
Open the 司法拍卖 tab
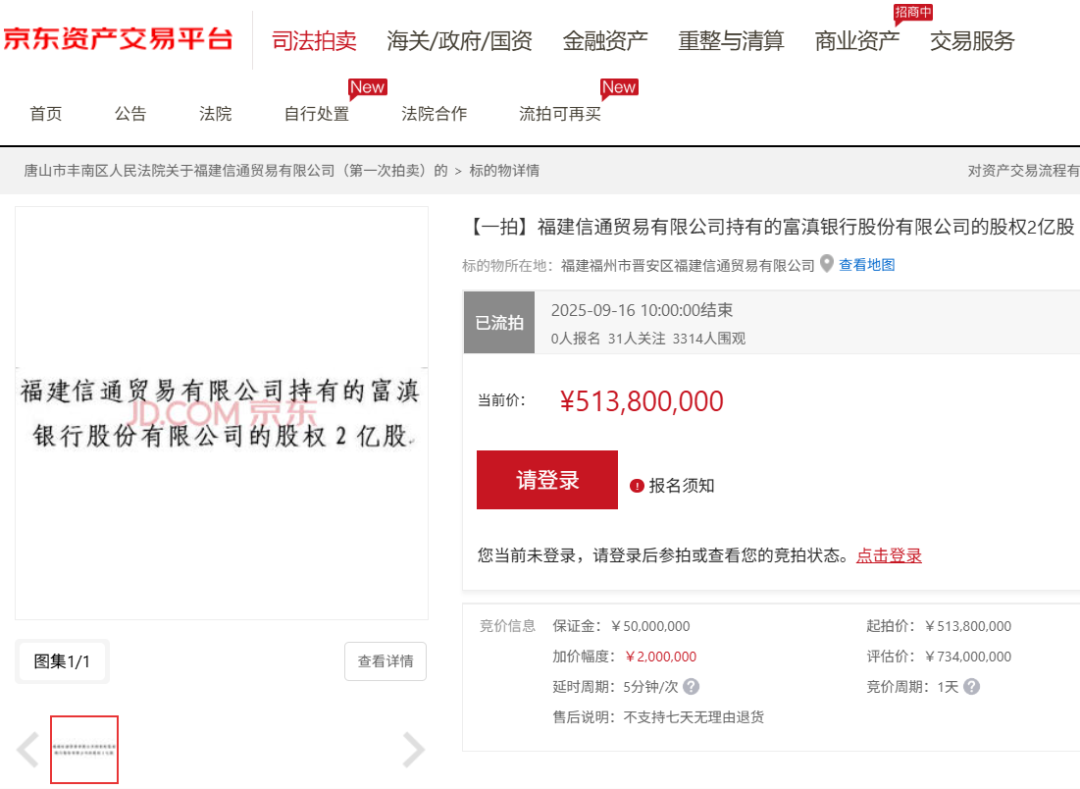pos(314,41)
